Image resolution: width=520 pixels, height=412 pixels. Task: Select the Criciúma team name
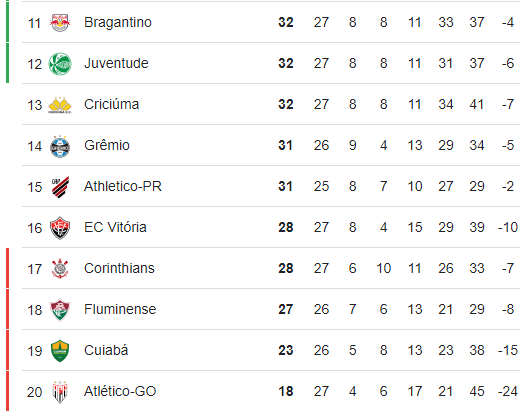click(x=111, y=104)
